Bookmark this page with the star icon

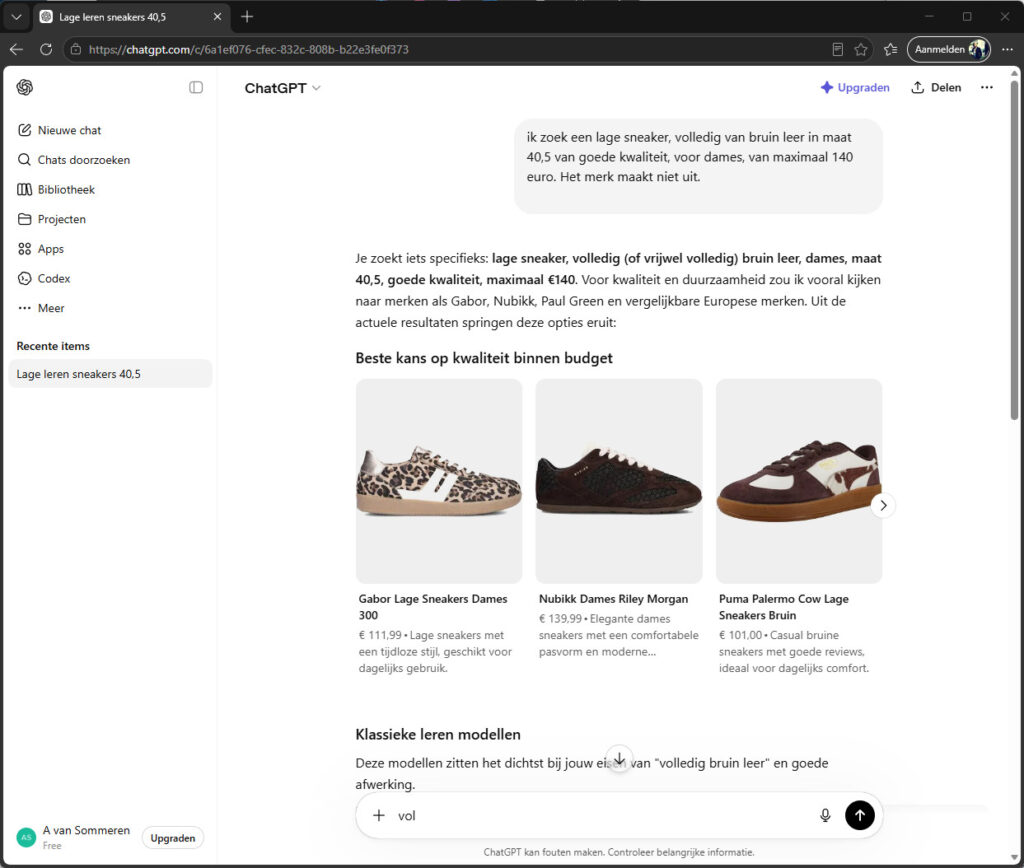[861, 49]
